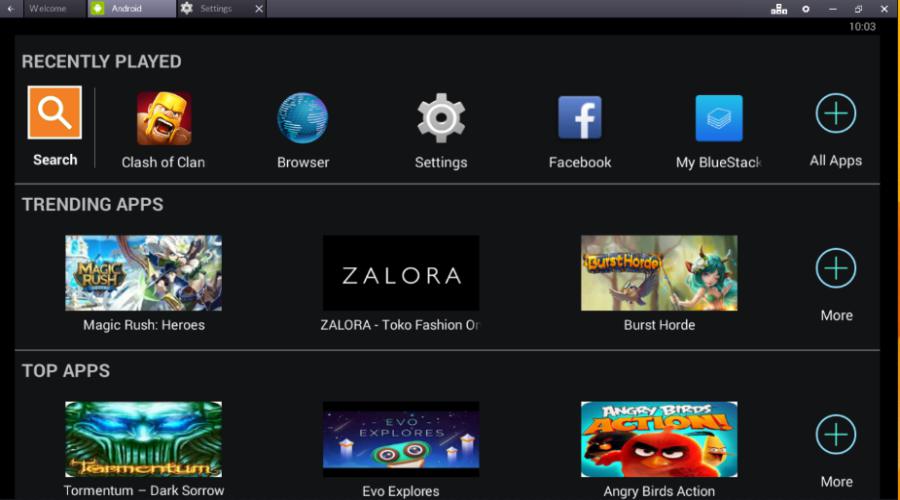This screenshot has height=500, width=900.
Task: Click the Angry Birds Action title text
Action: tap(659, 491)
